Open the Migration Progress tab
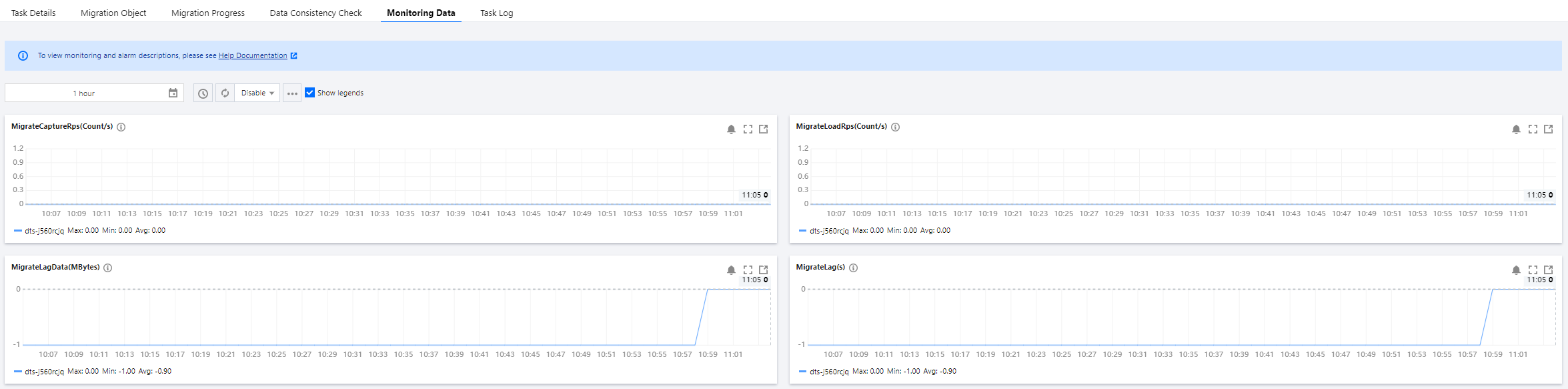 (208, 13)
